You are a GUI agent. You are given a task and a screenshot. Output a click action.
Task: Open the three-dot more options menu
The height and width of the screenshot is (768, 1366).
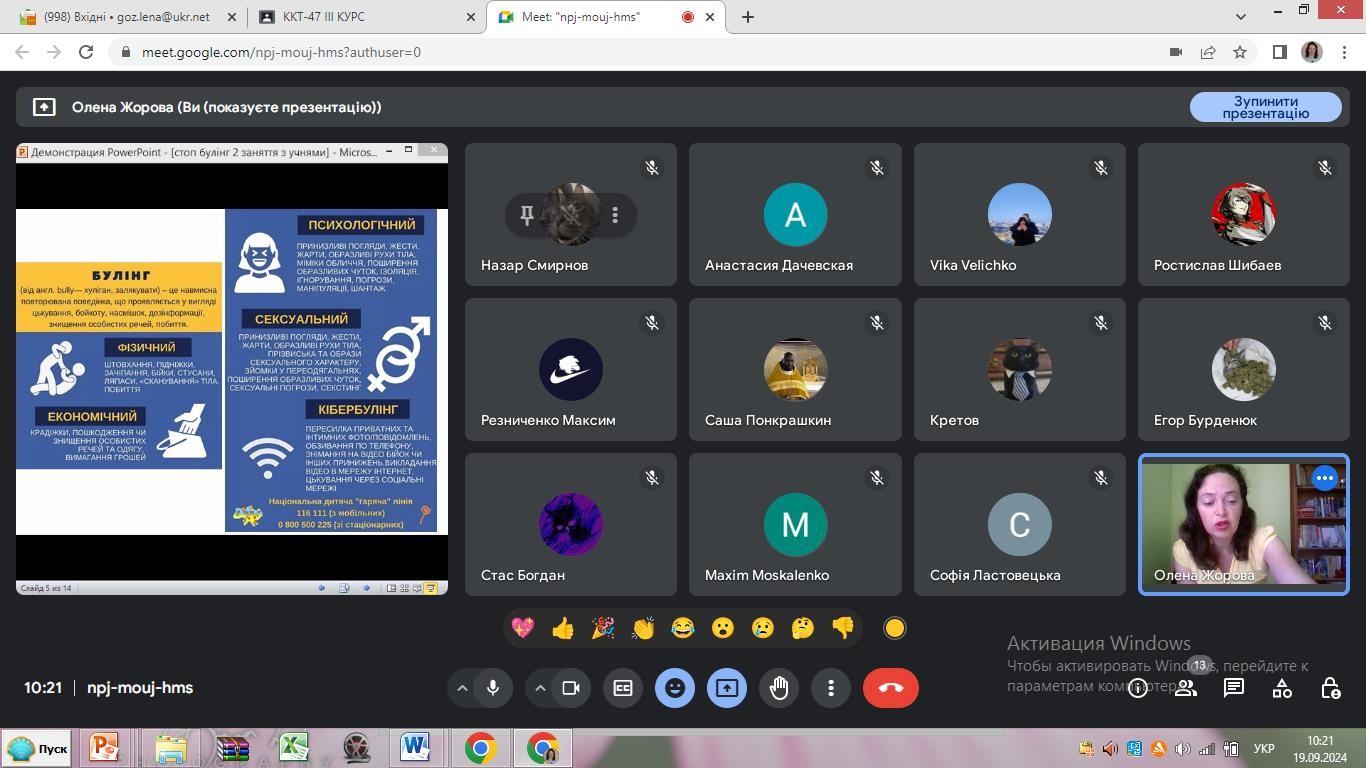(x=831, y=688)
